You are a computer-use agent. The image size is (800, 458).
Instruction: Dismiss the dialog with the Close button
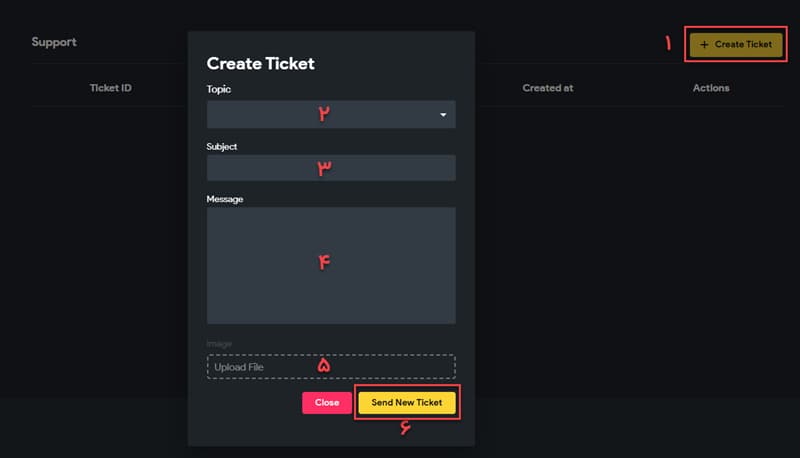click(327, 402)
